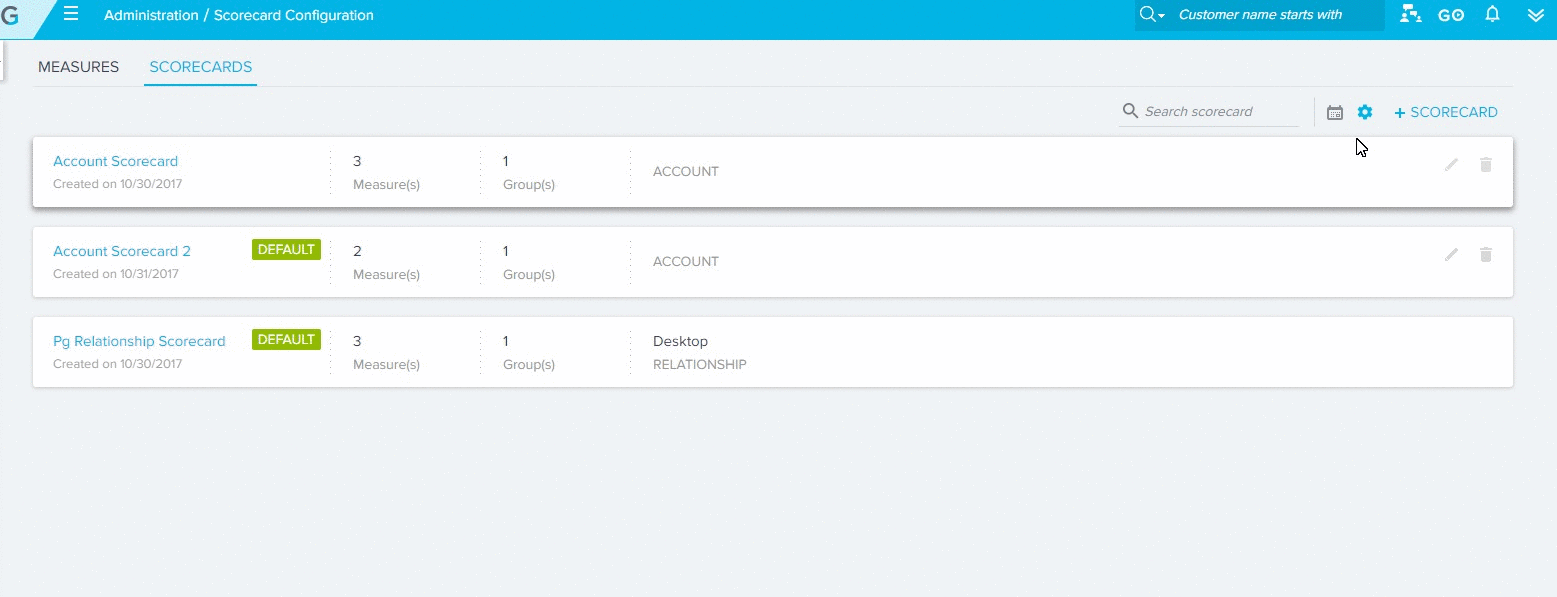Click the Administration / Scorecard Configuration breadcrumb
The height and width of the screenshot is (597, 1557).
pos(239,15)
